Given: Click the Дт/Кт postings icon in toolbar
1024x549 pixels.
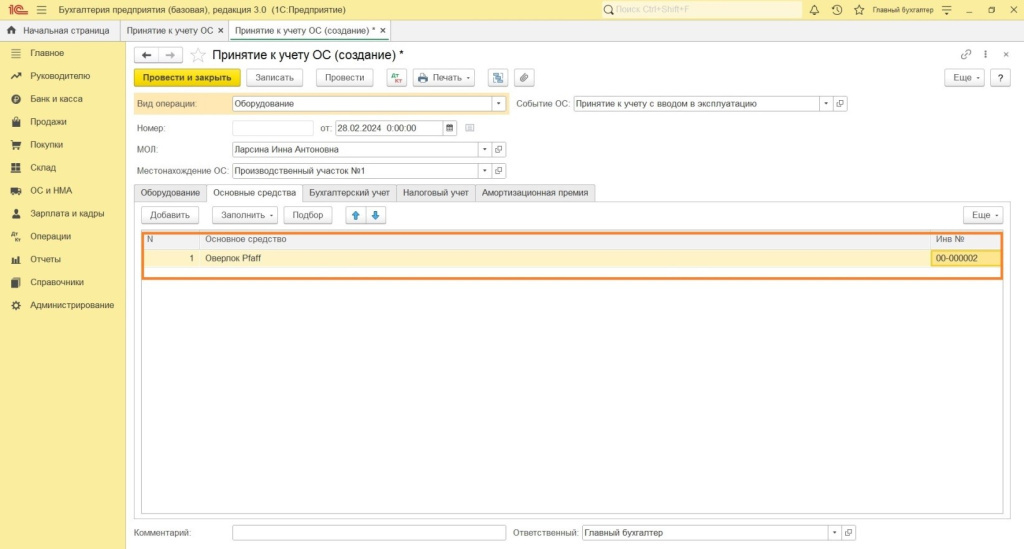Looking at the screenshot, I should pos(397,78).
